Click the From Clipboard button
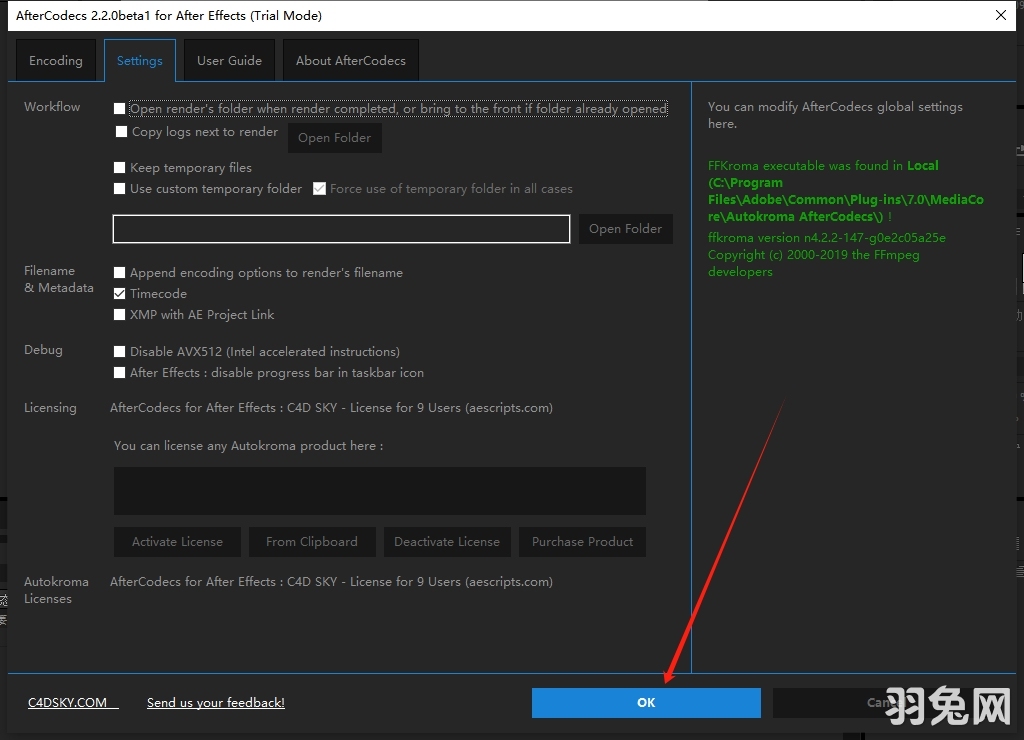The width and height of the screenshot is (1024, 740). [x=311, y=542]
